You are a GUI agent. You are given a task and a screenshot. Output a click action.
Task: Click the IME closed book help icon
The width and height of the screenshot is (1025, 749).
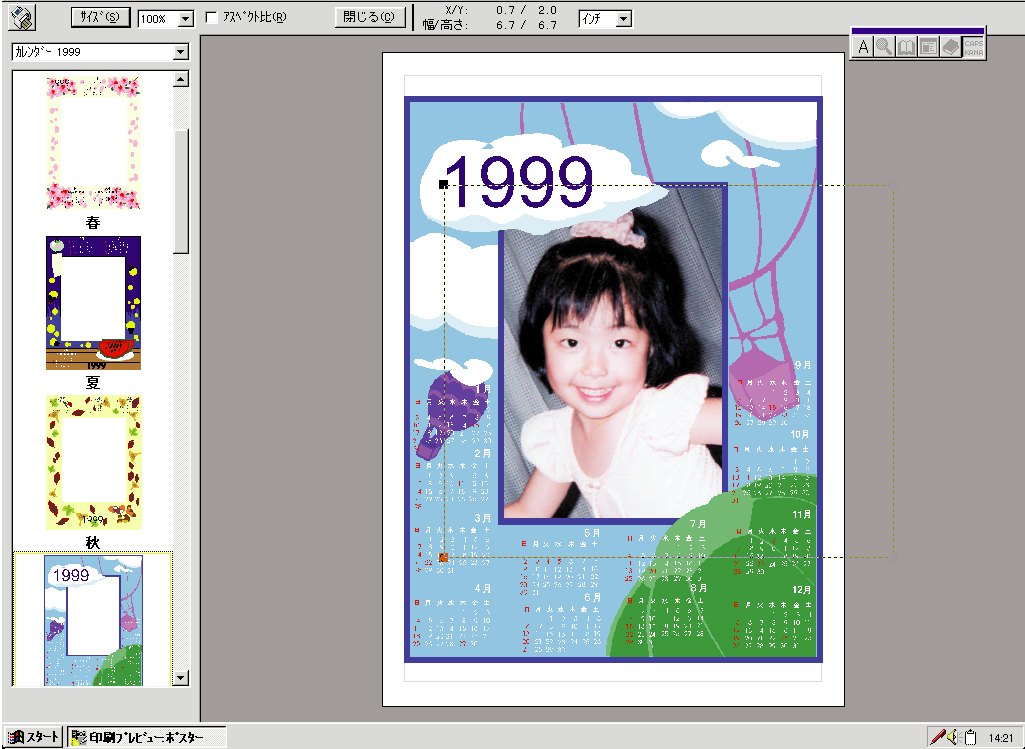[950, 46]
